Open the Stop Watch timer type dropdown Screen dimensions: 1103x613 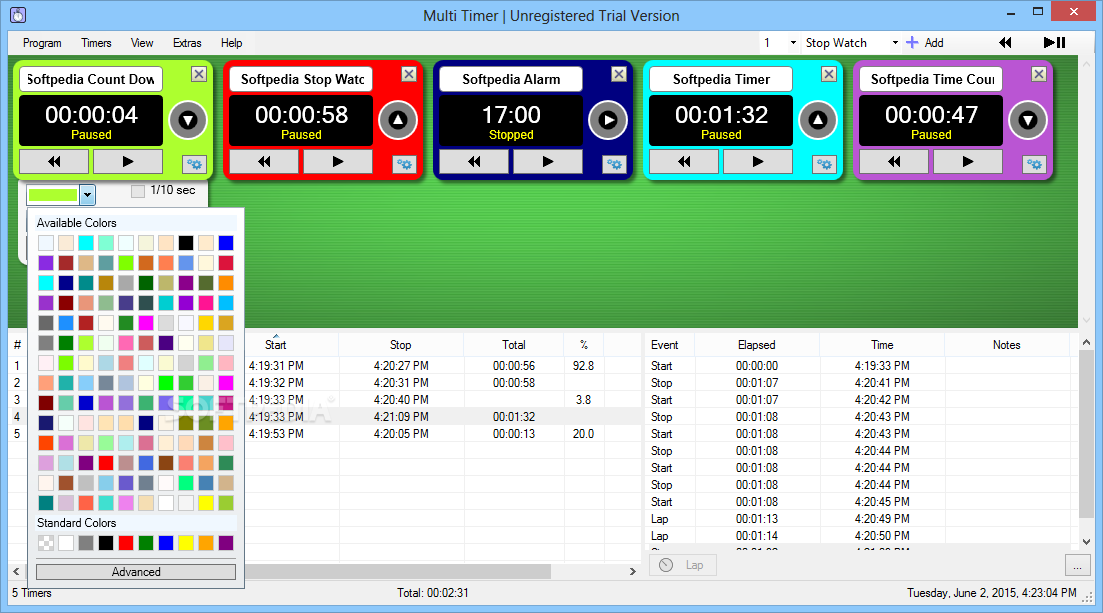(895, 43)
